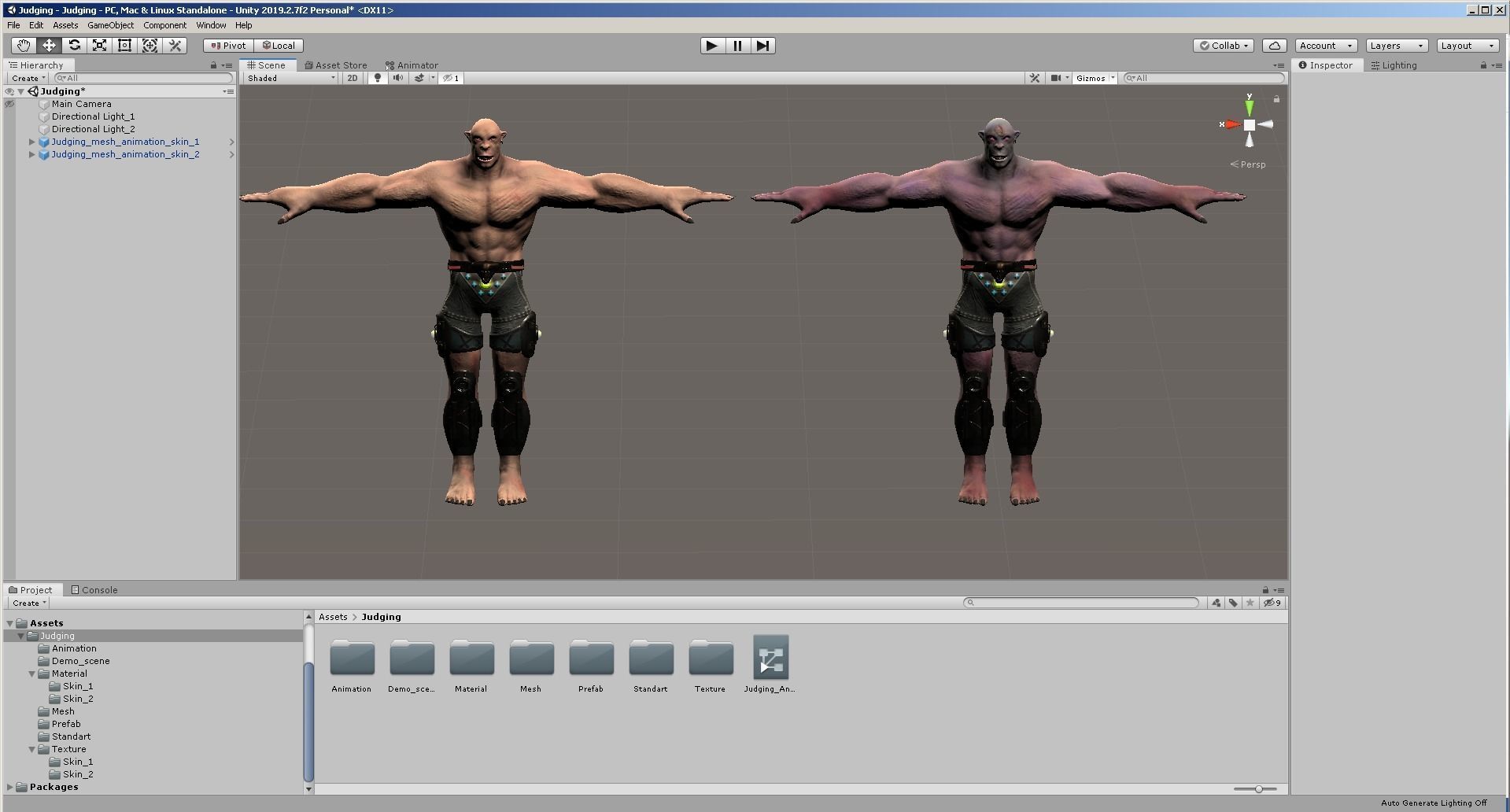Toggle scene audio speaker icon
The width and height of the screenshot is (1510, 812).
398,78
